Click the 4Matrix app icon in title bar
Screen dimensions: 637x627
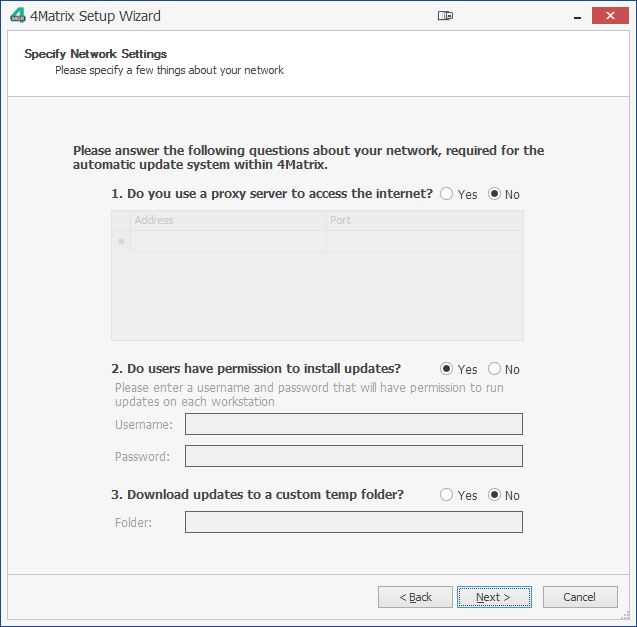click(17, 16)
